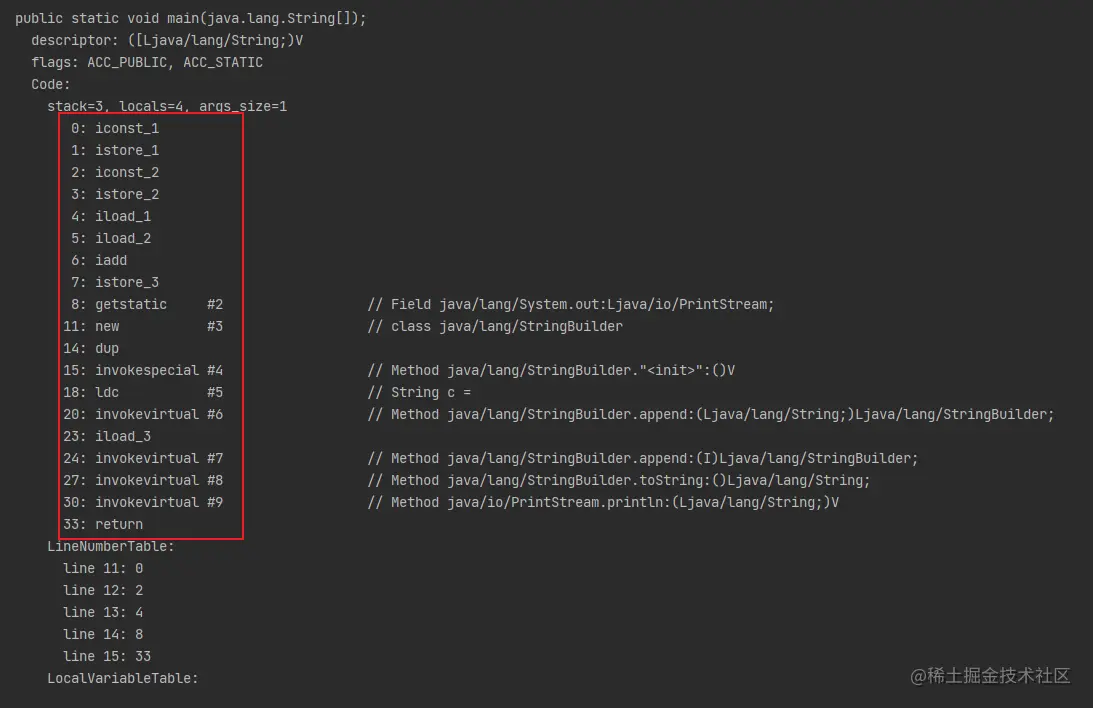Click the LocalVariableTable heading
The image size is (1093, 708).
pos(123,678)
